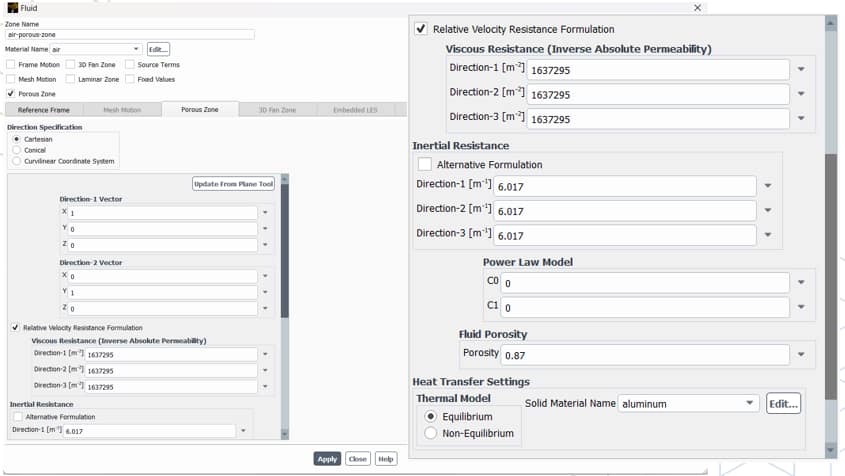Click the Zone Name input field

pyautogui.click(x=130, y=34)
